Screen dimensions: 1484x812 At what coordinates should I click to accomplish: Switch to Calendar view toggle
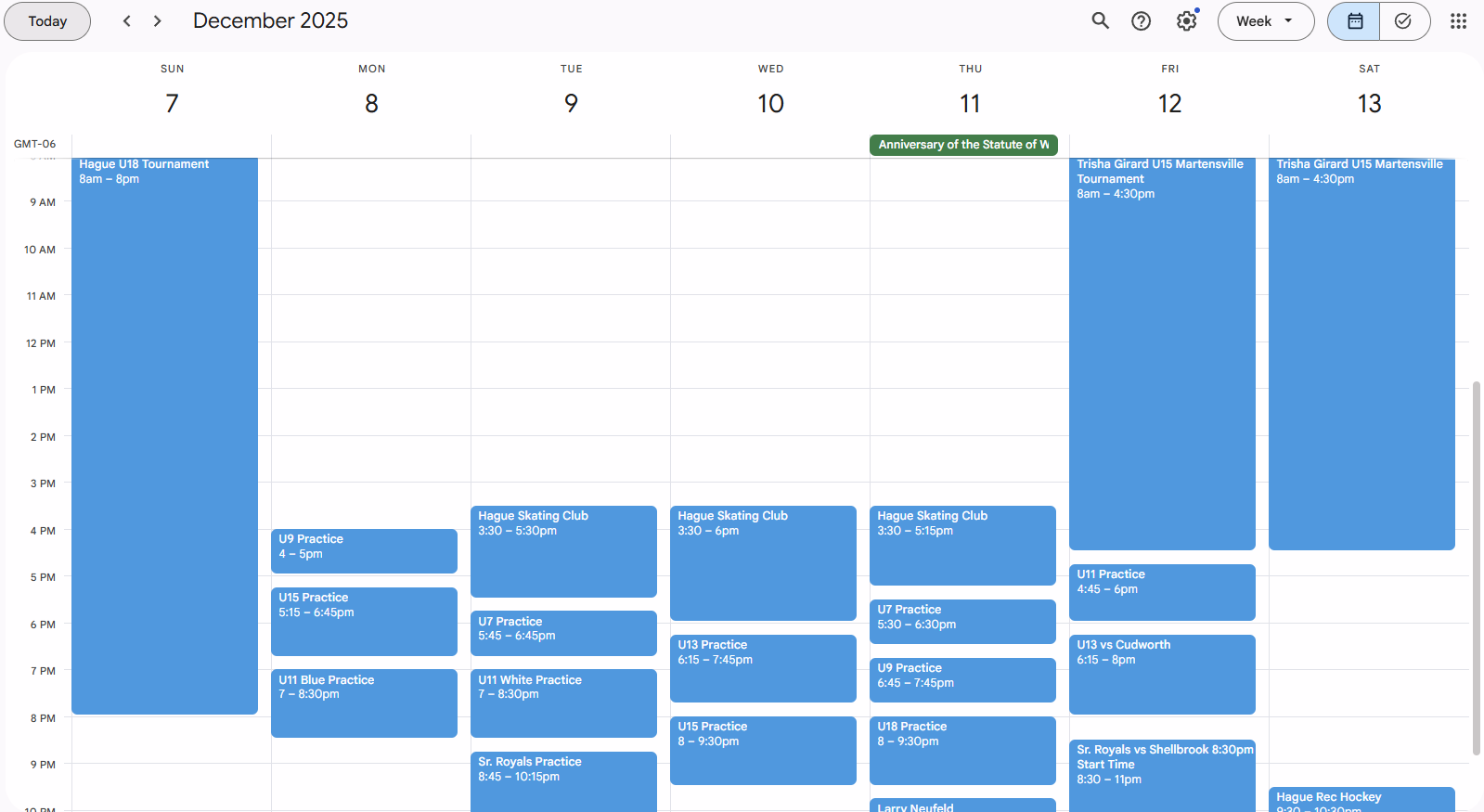click(1354, 21)
